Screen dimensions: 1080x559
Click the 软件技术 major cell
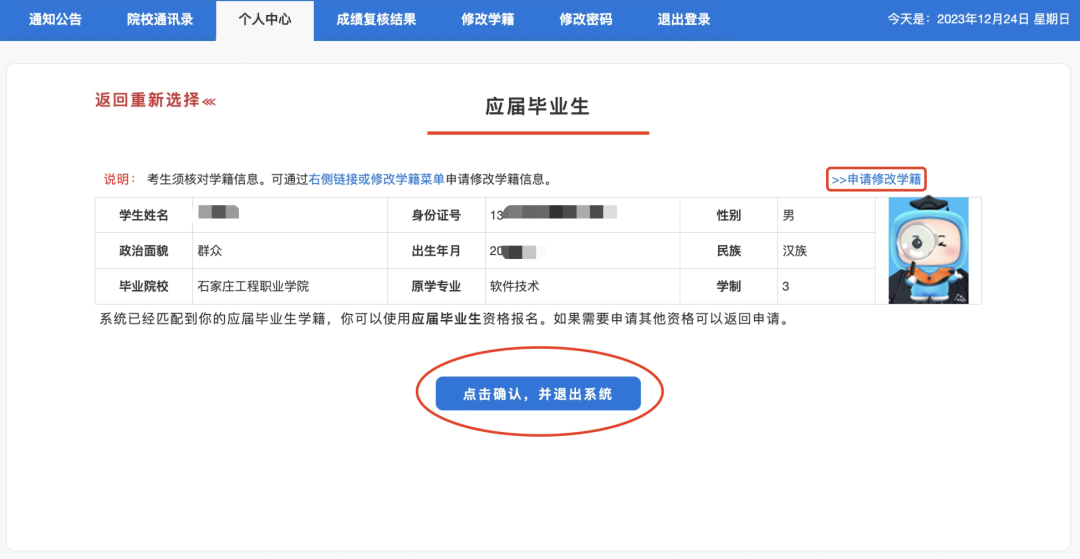click(514, 286)
